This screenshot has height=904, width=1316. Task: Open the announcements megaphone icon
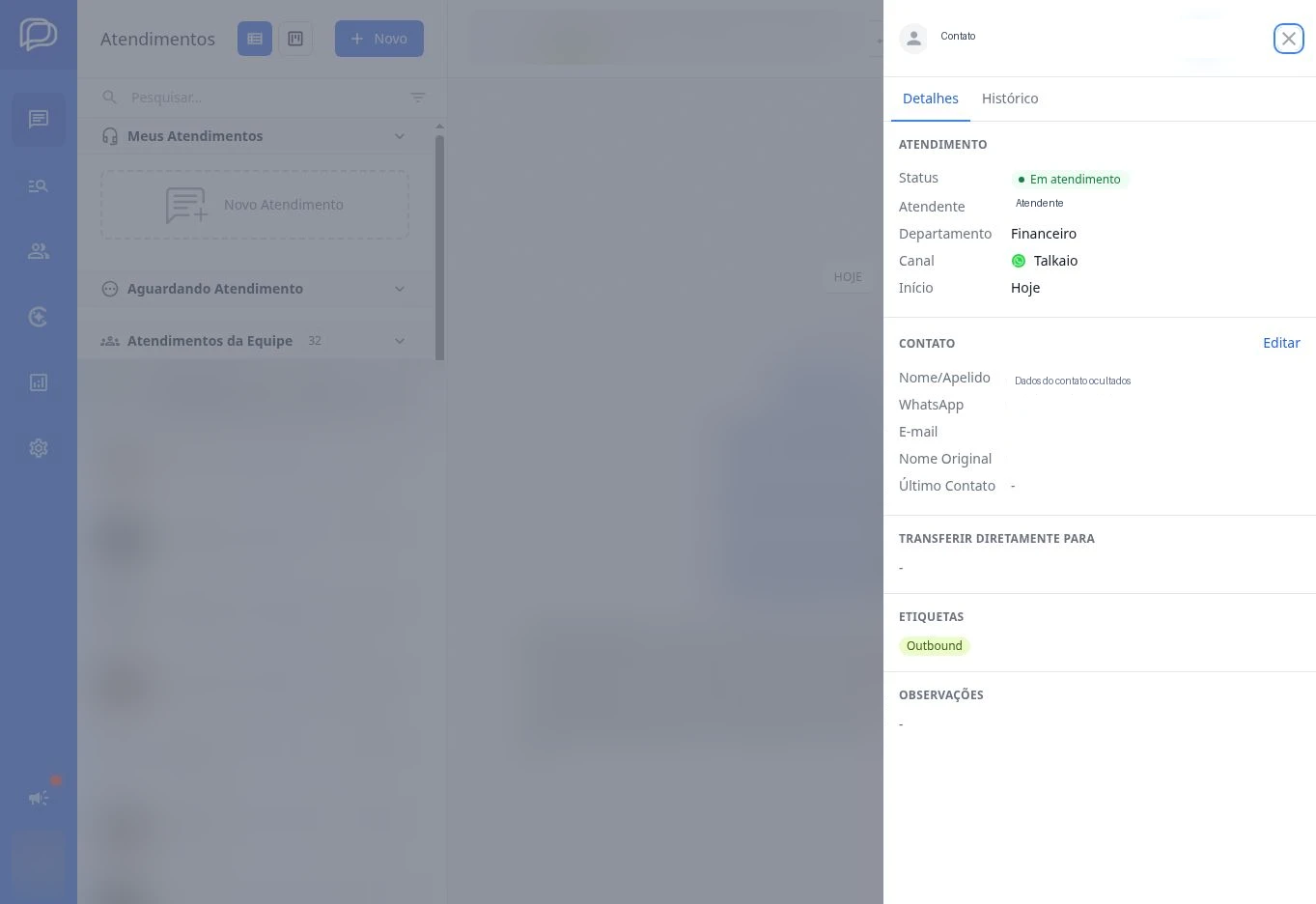click(x=39, y=798)
